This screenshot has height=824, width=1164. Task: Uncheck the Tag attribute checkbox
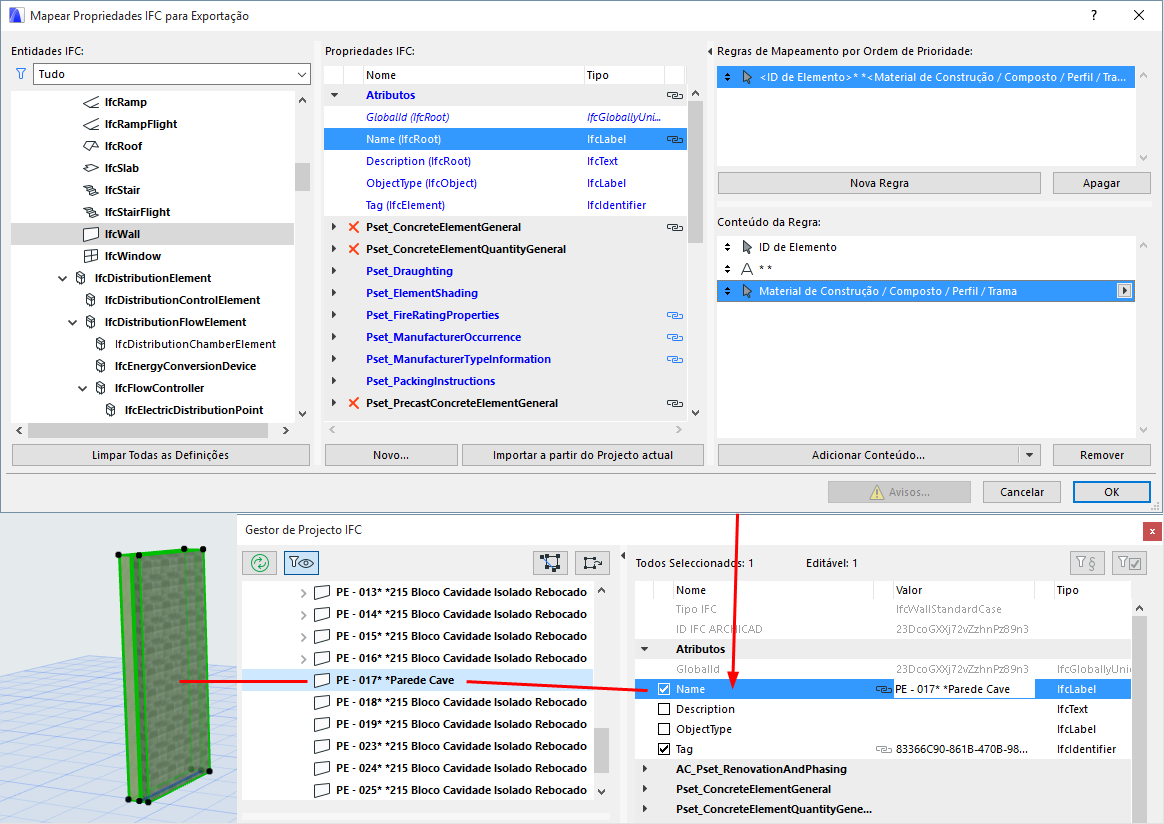click(664, 749)
